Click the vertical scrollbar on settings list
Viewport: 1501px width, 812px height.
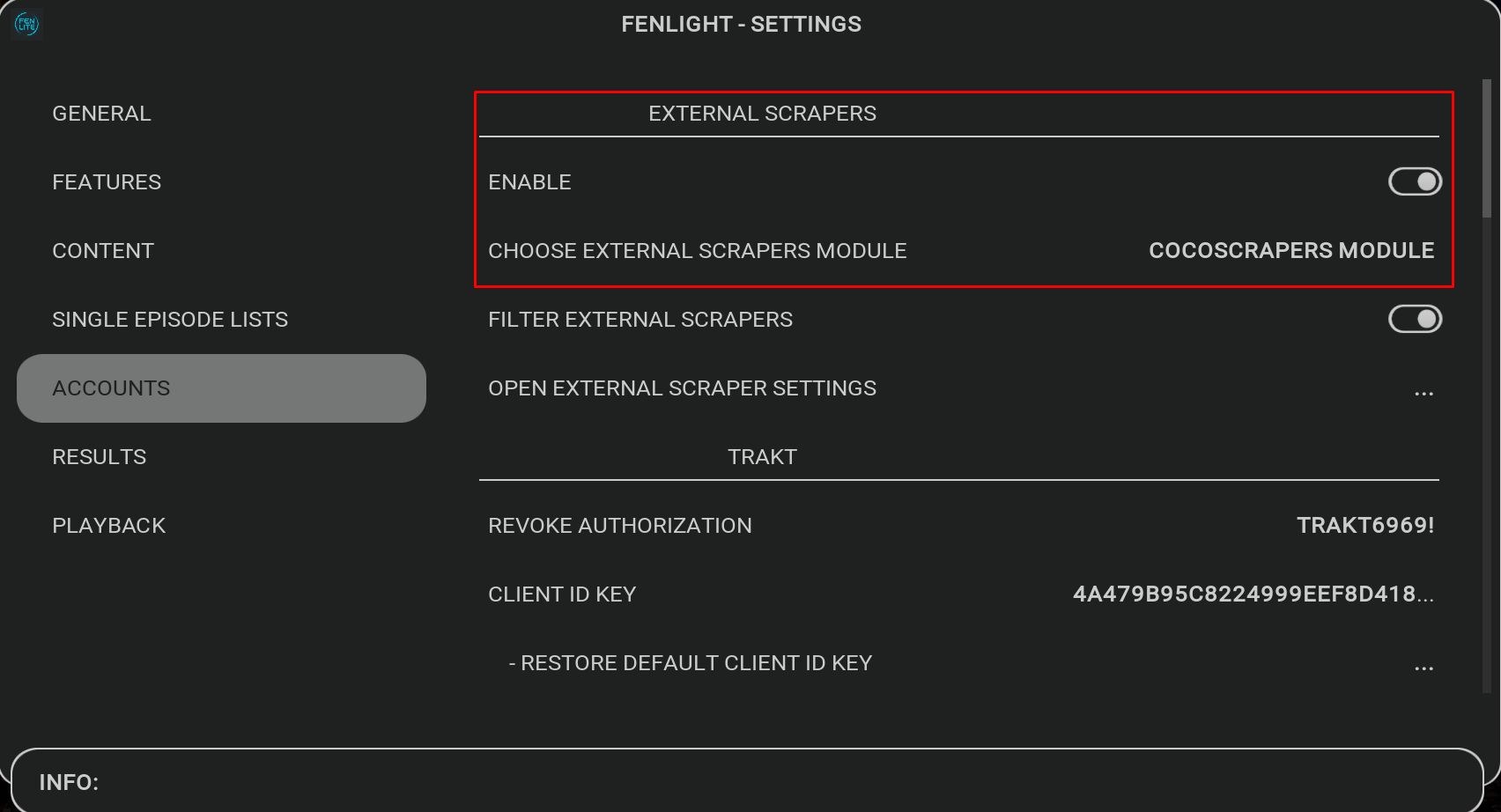1487,148
